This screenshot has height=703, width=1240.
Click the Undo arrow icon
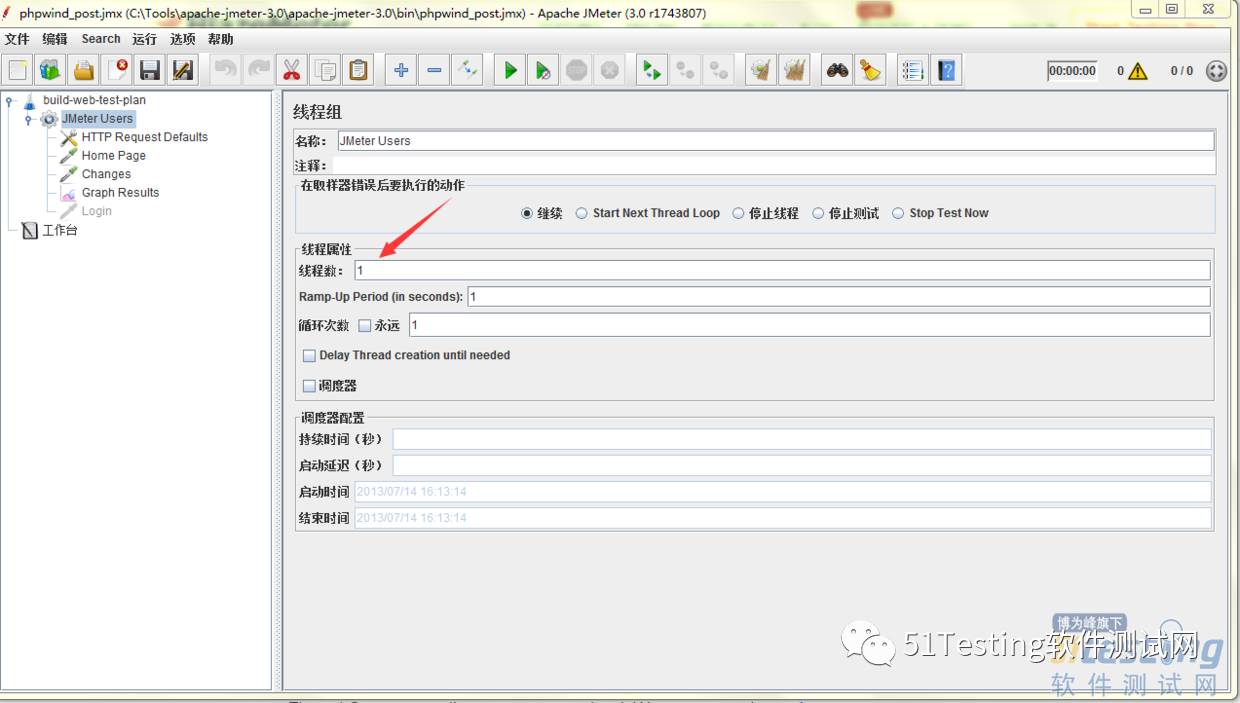point(226,70)
